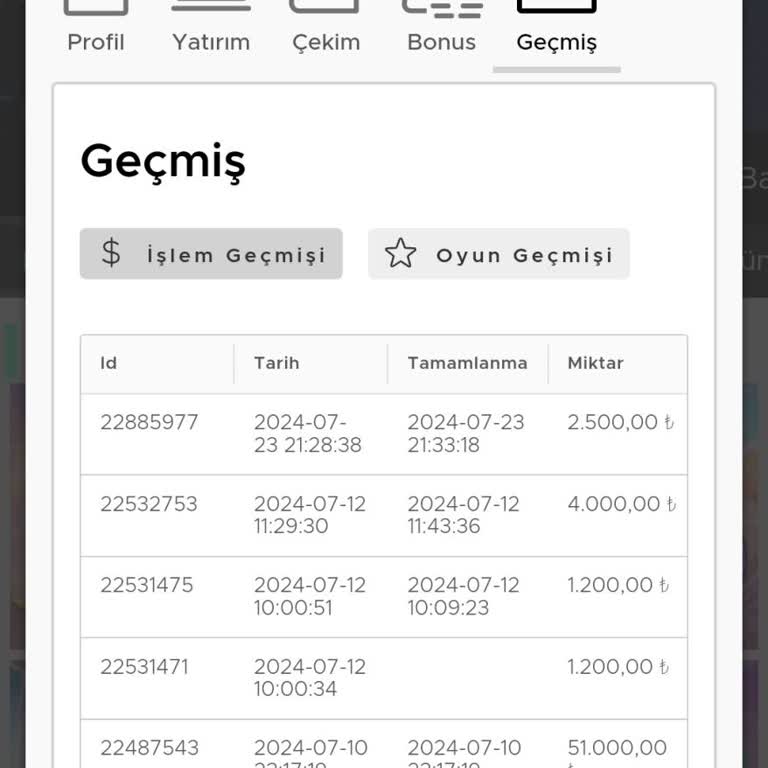This screenshot has width=768, height=768.
Task: Click the star icon in Oyun Geçmişi
Action: (x=401, y=253)
